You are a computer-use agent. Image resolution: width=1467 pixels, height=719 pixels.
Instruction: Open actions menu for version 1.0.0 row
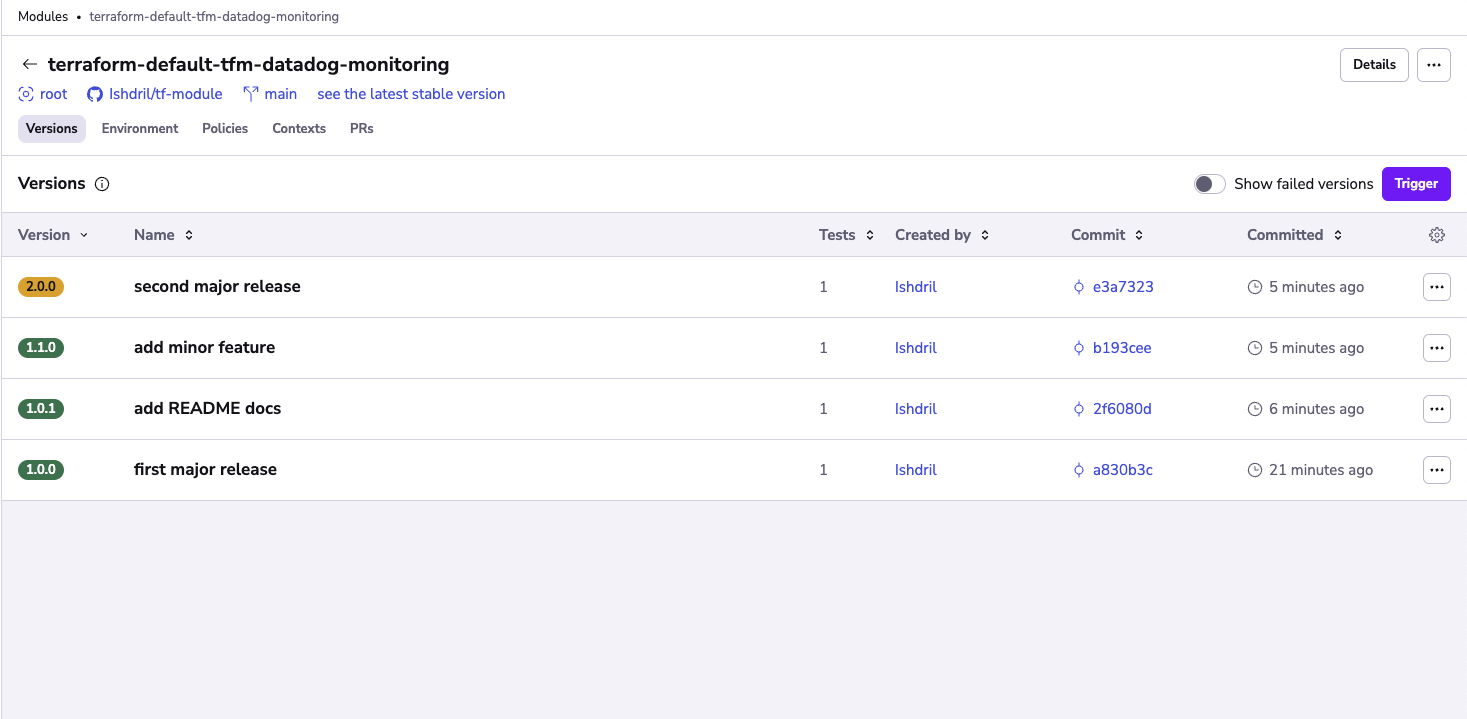1436,470
